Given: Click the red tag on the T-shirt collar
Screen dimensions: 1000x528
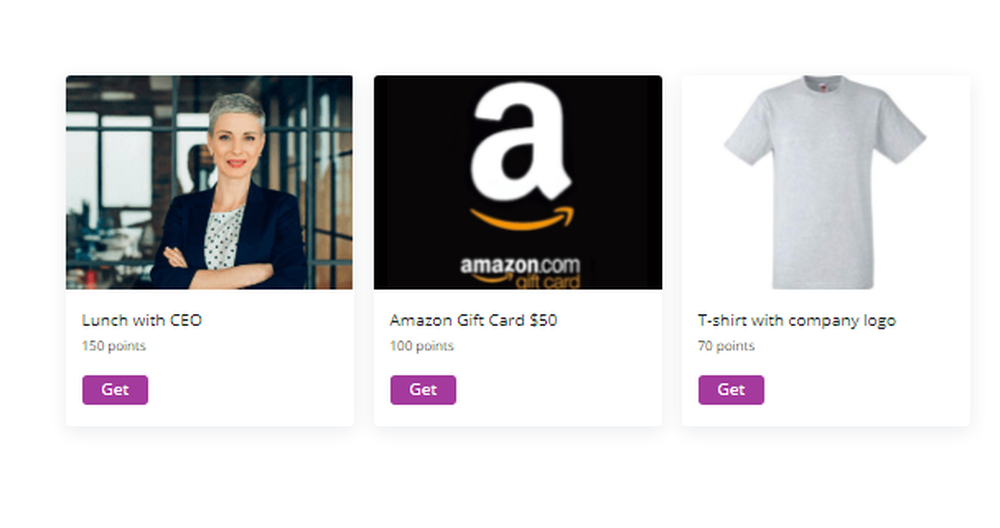Looking at the screenshot, I should (x=824, y=86).
